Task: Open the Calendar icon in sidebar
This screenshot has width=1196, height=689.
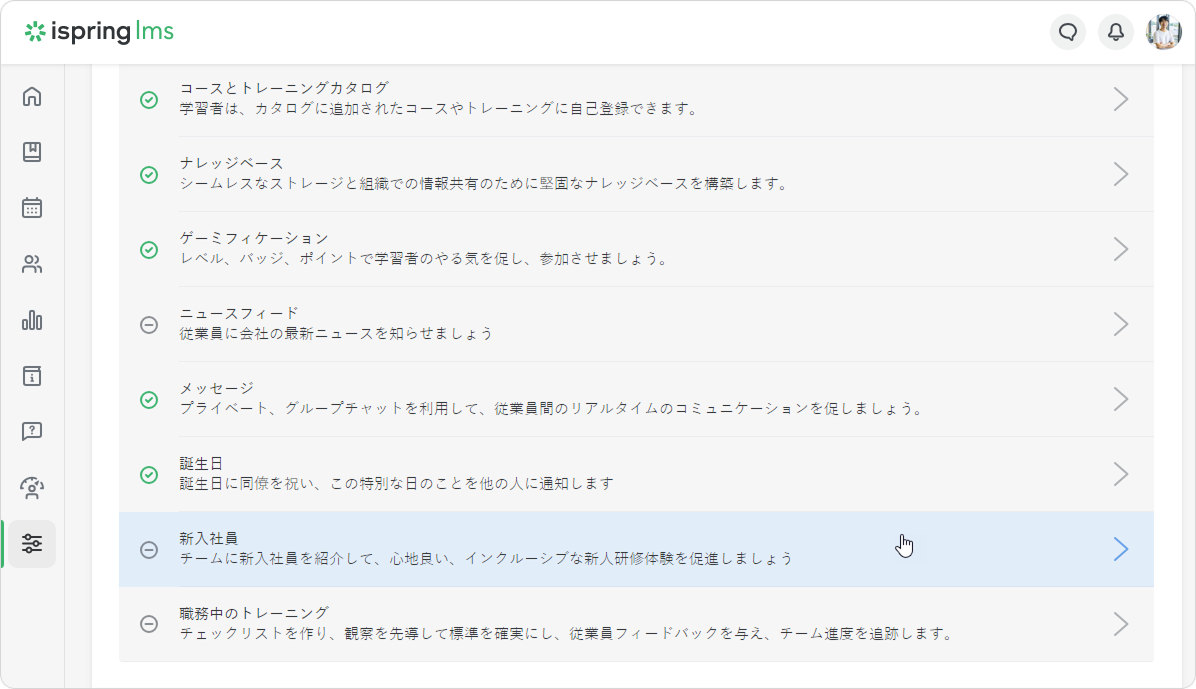Action: click(32, 209)
